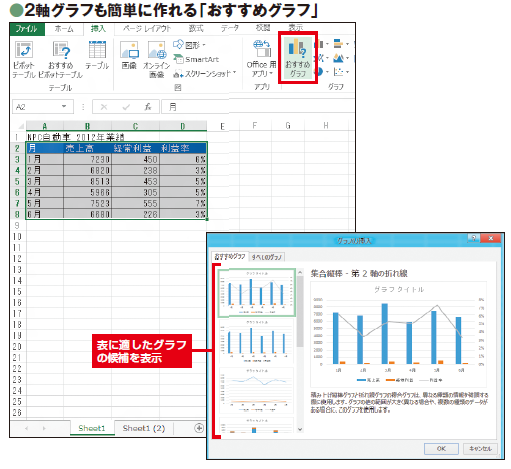
Task: Click the thumbnail list scroll down arrow
Action: tap(300, 429)
